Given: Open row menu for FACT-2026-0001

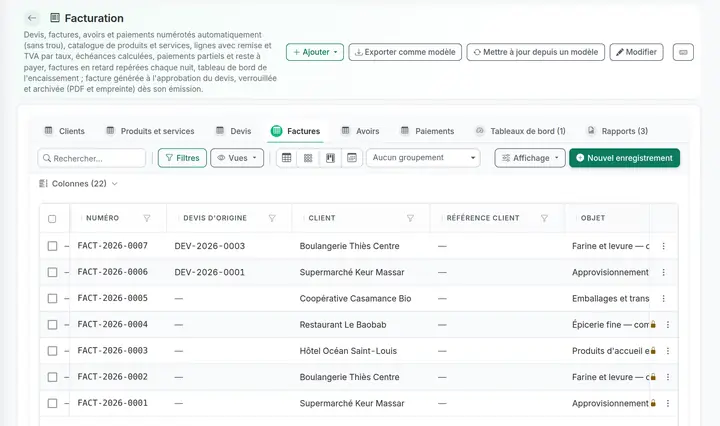Looking at the screenshot, I should (668, 403).
